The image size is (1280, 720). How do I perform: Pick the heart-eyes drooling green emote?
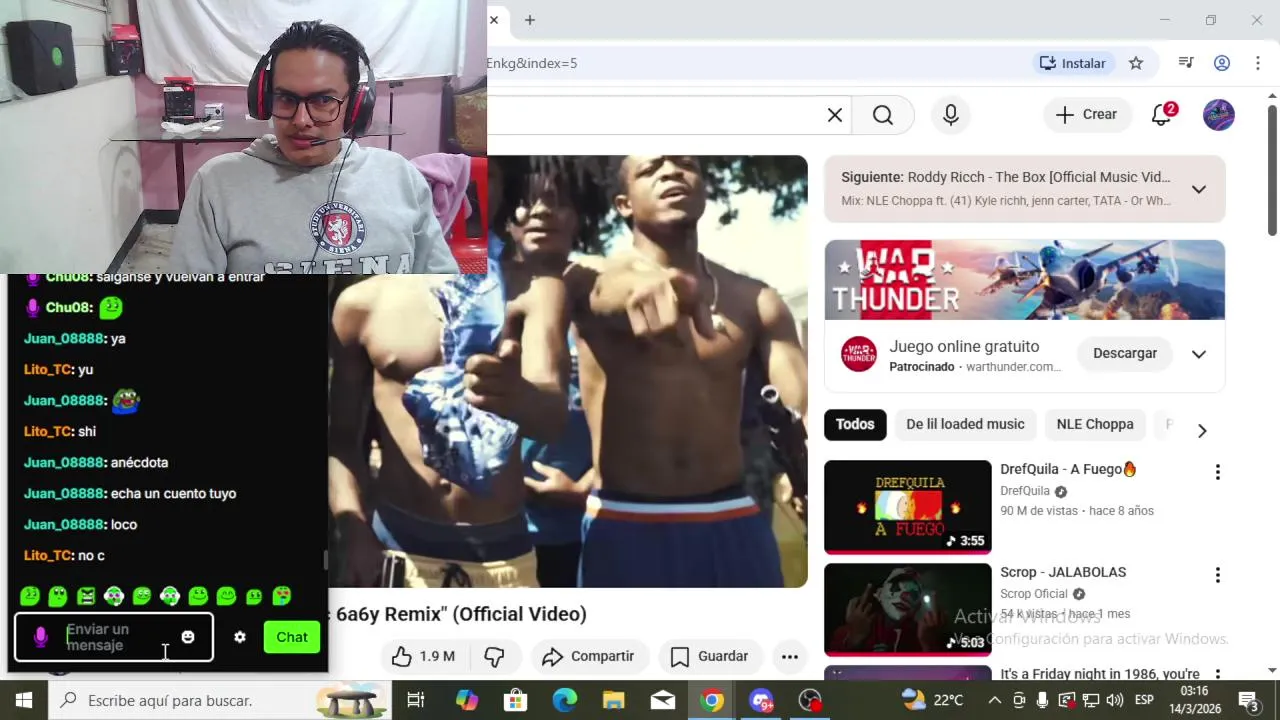tap(282, 596)
